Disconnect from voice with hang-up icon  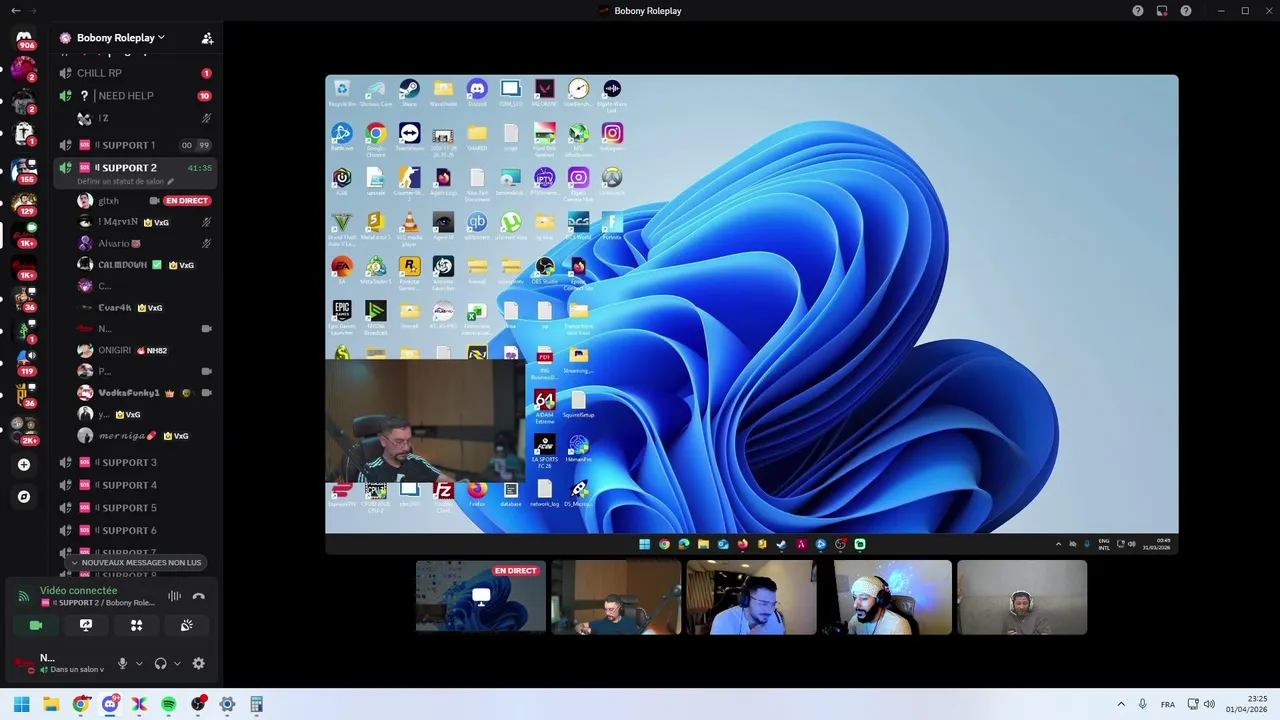coord(198,596)
